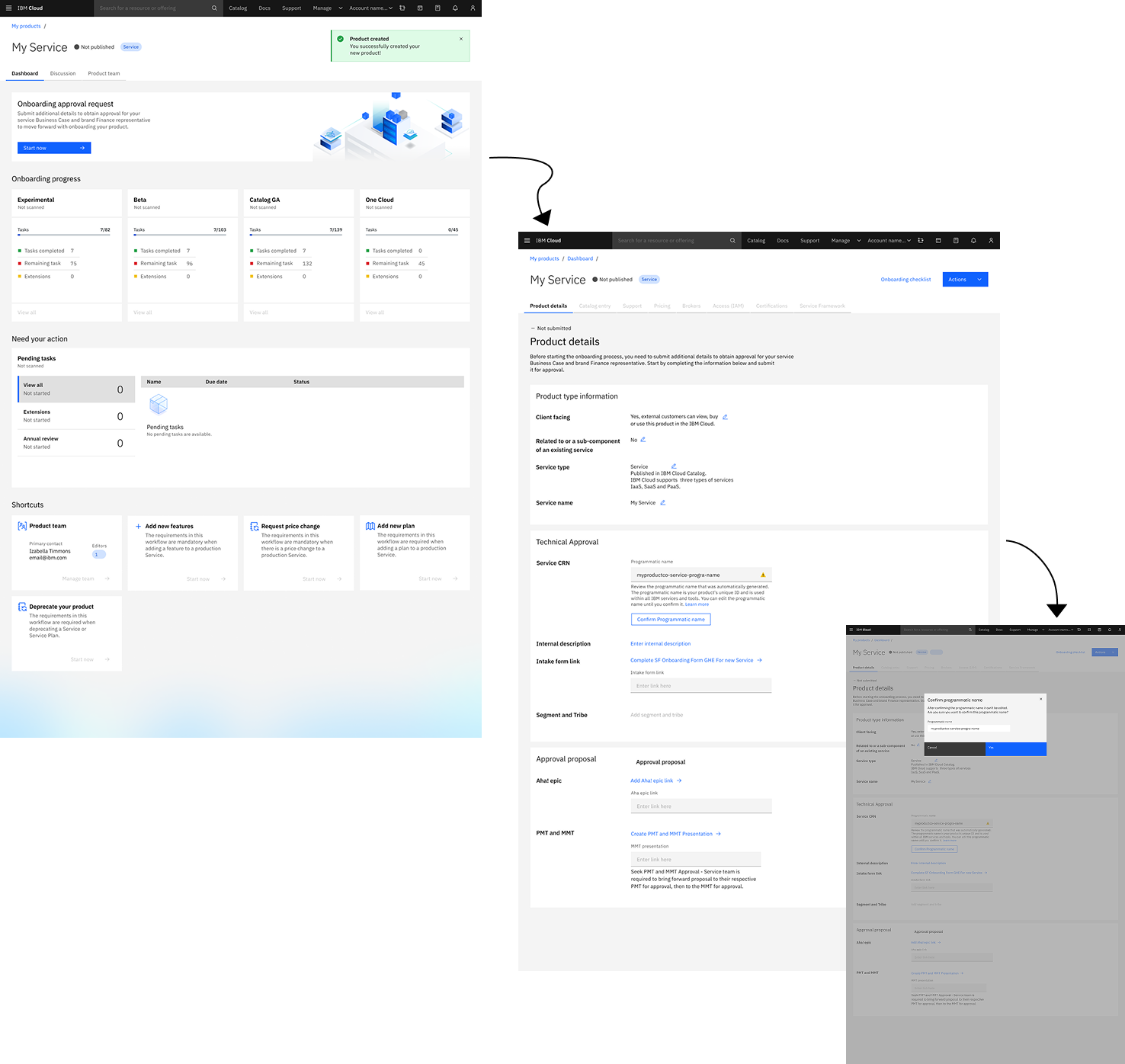Click Confirm Programmatic name button
1125x1064 pixels.
pyautogui.click(x=671, y=620)
